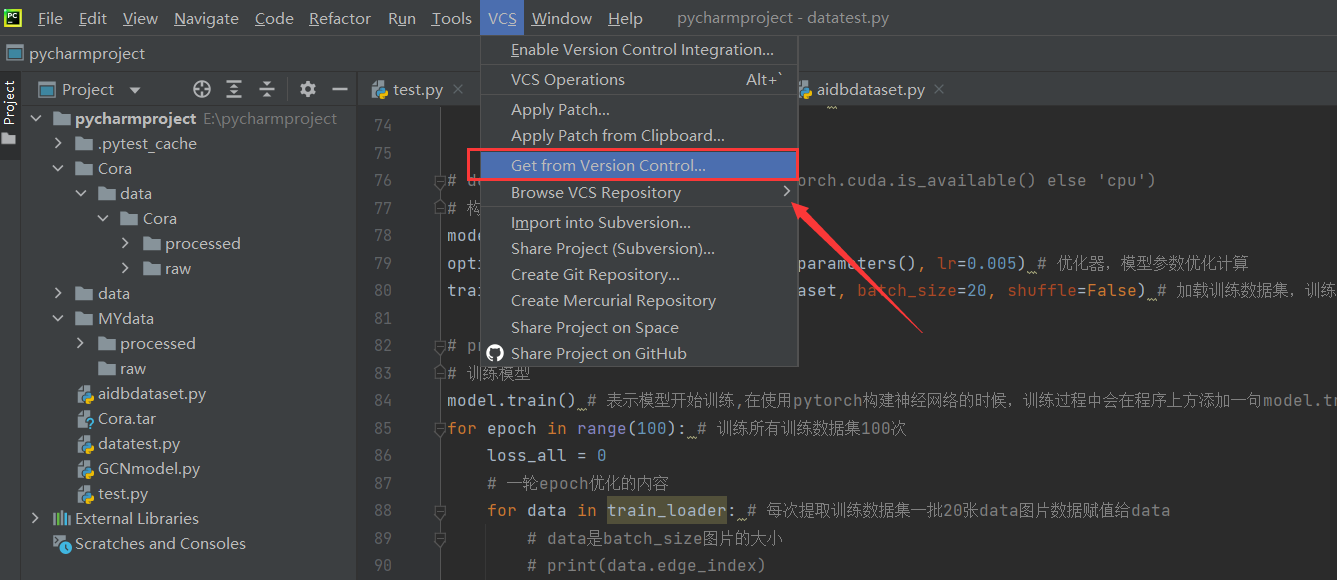The image size is (1337, 580).
Task: Click the Select Opened File crosshair icon
Action: click(201, 89)
